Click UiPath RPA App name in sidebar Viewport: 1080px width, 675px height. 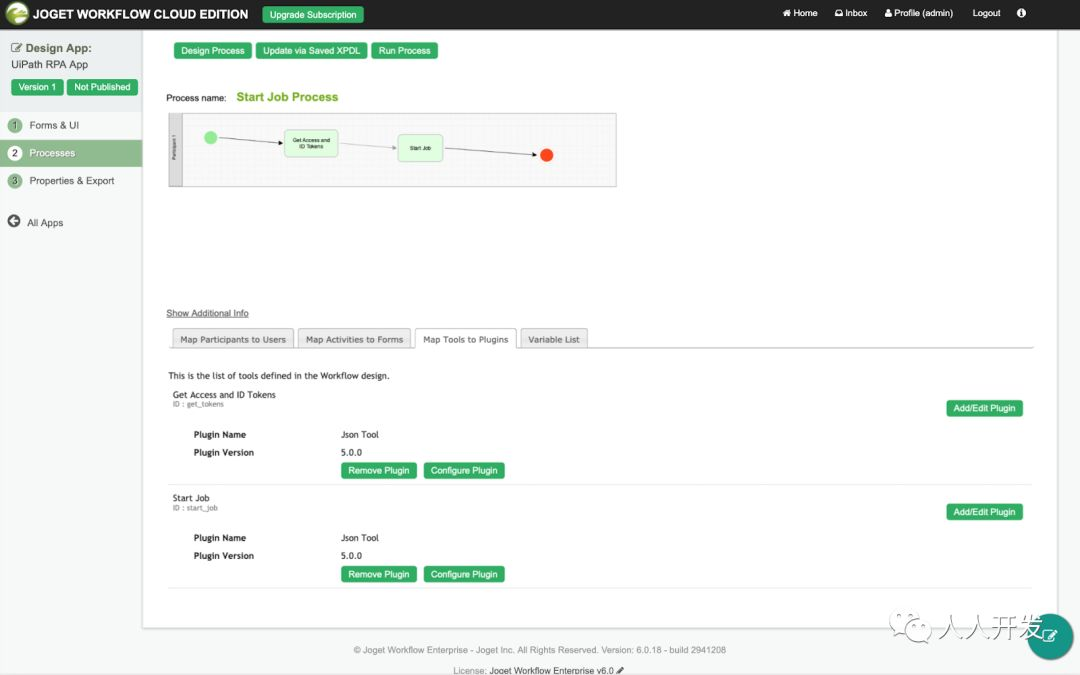50,65
